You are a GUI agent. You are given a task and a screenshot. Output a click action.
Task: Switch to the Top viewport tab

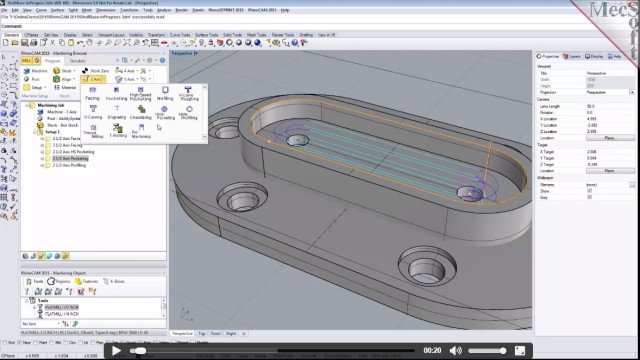click(x=202, y=333)
